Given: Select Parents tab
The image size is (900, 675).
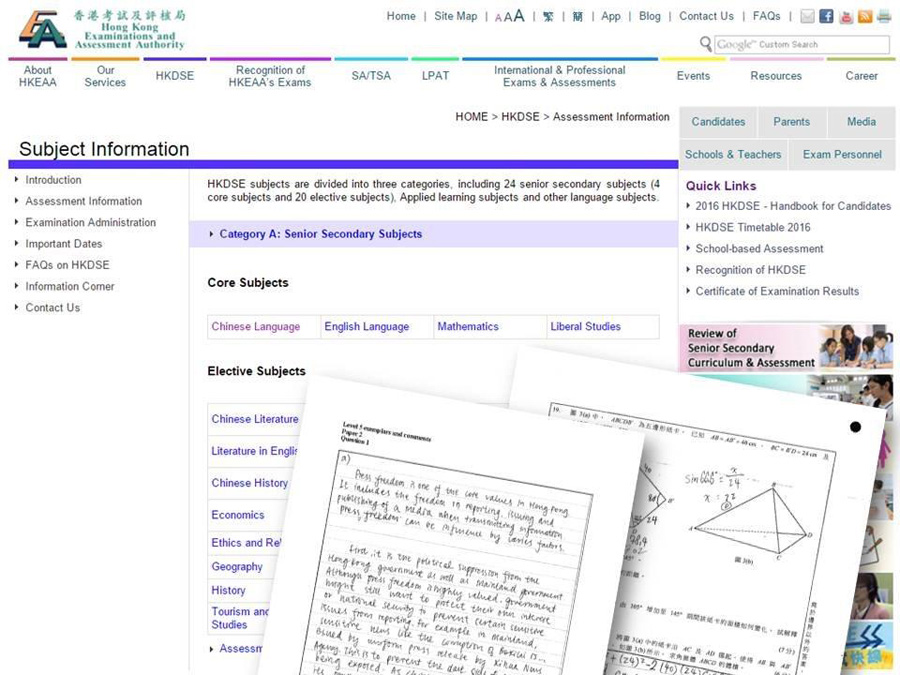Looking at the screenshot, I should click(792, 122).
